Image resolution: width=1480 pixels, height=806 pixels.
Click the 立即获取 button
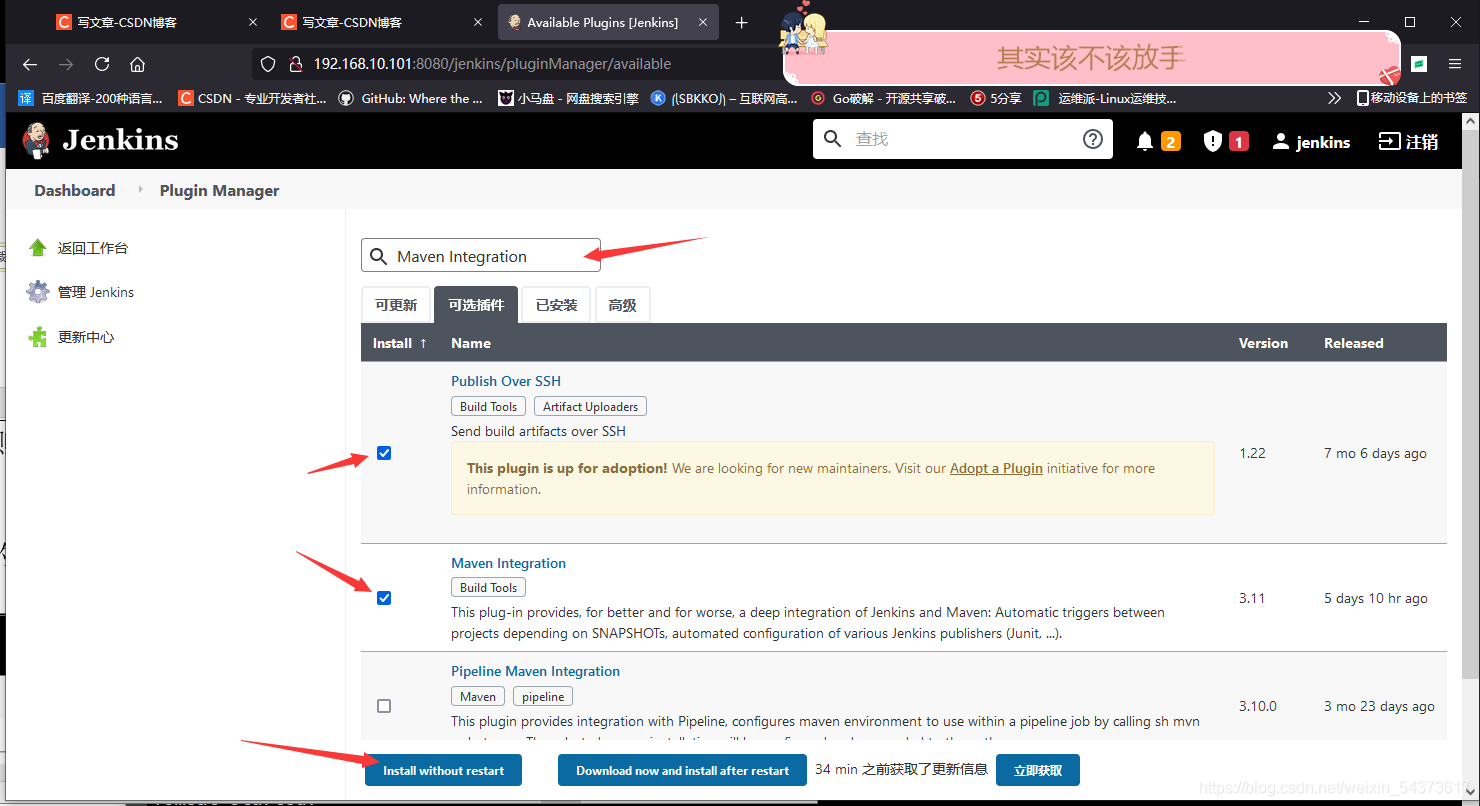pyautogui.click(x=1037, y=770)
